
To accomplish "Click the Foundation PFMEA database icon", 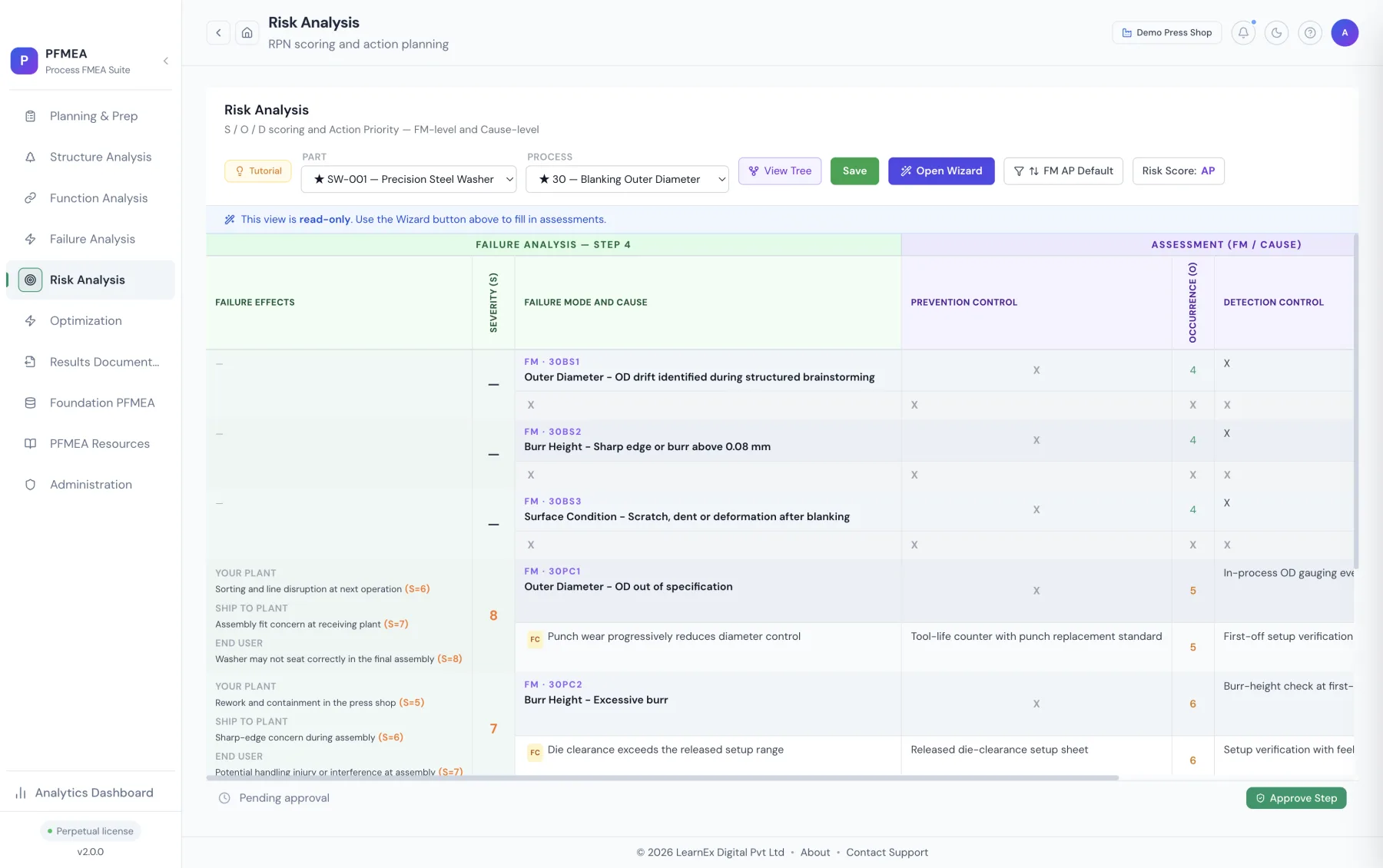I will (x=30, y=403).
